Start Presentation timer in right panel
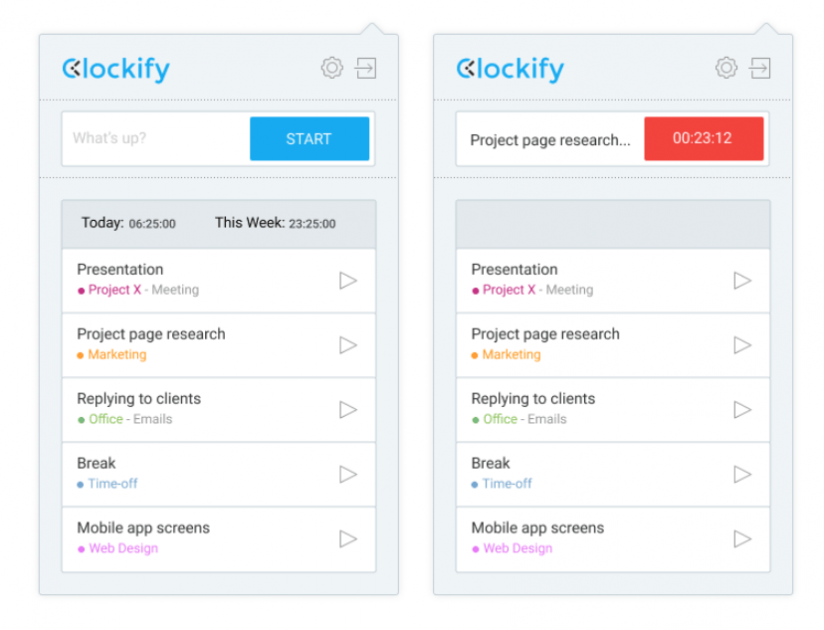 coord(742,281)
